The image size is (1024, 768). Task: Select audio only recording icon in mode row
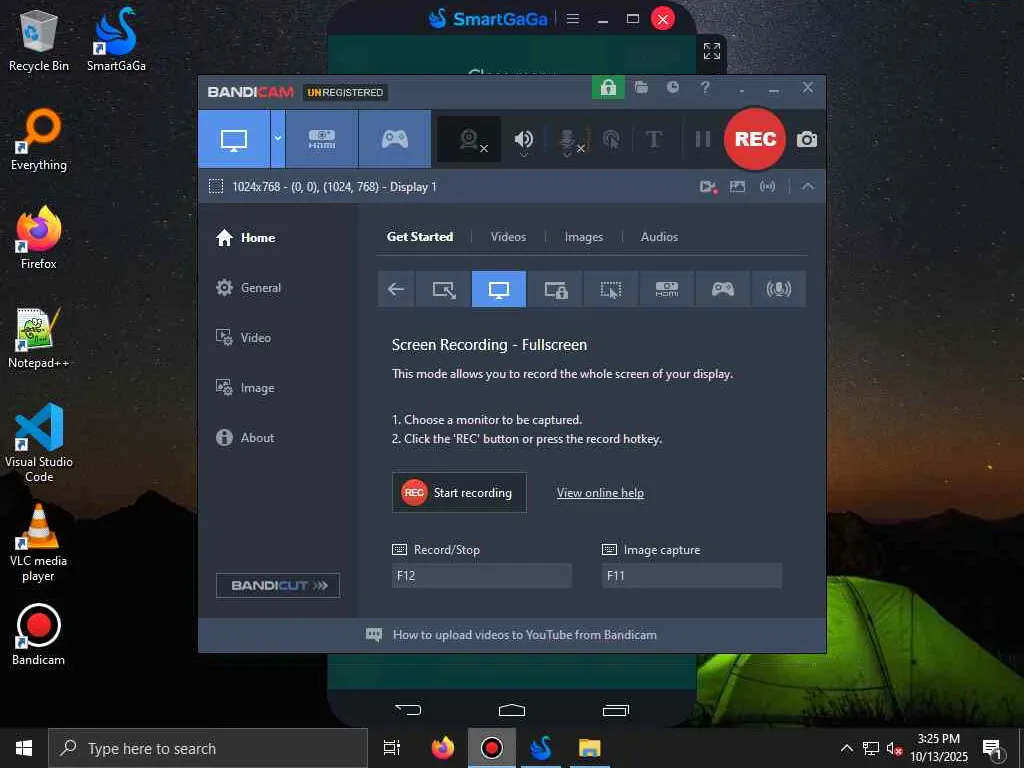pos(778,289)
